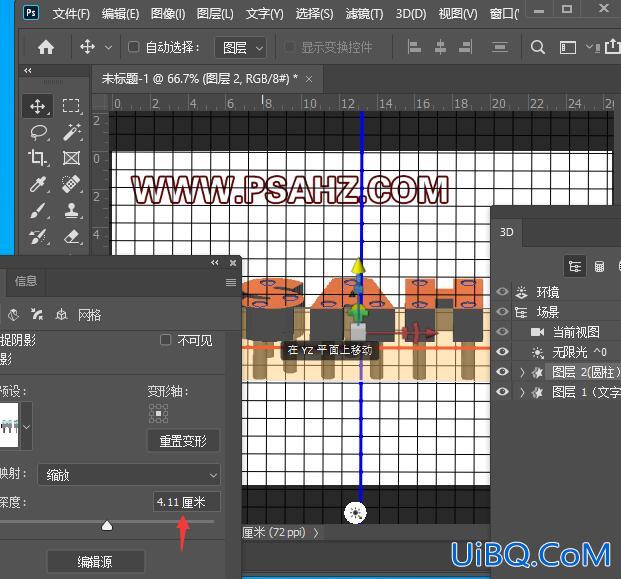Expand the status bar info arrow
The height and width of the screenshot is (579, 621).
point(316,533)
